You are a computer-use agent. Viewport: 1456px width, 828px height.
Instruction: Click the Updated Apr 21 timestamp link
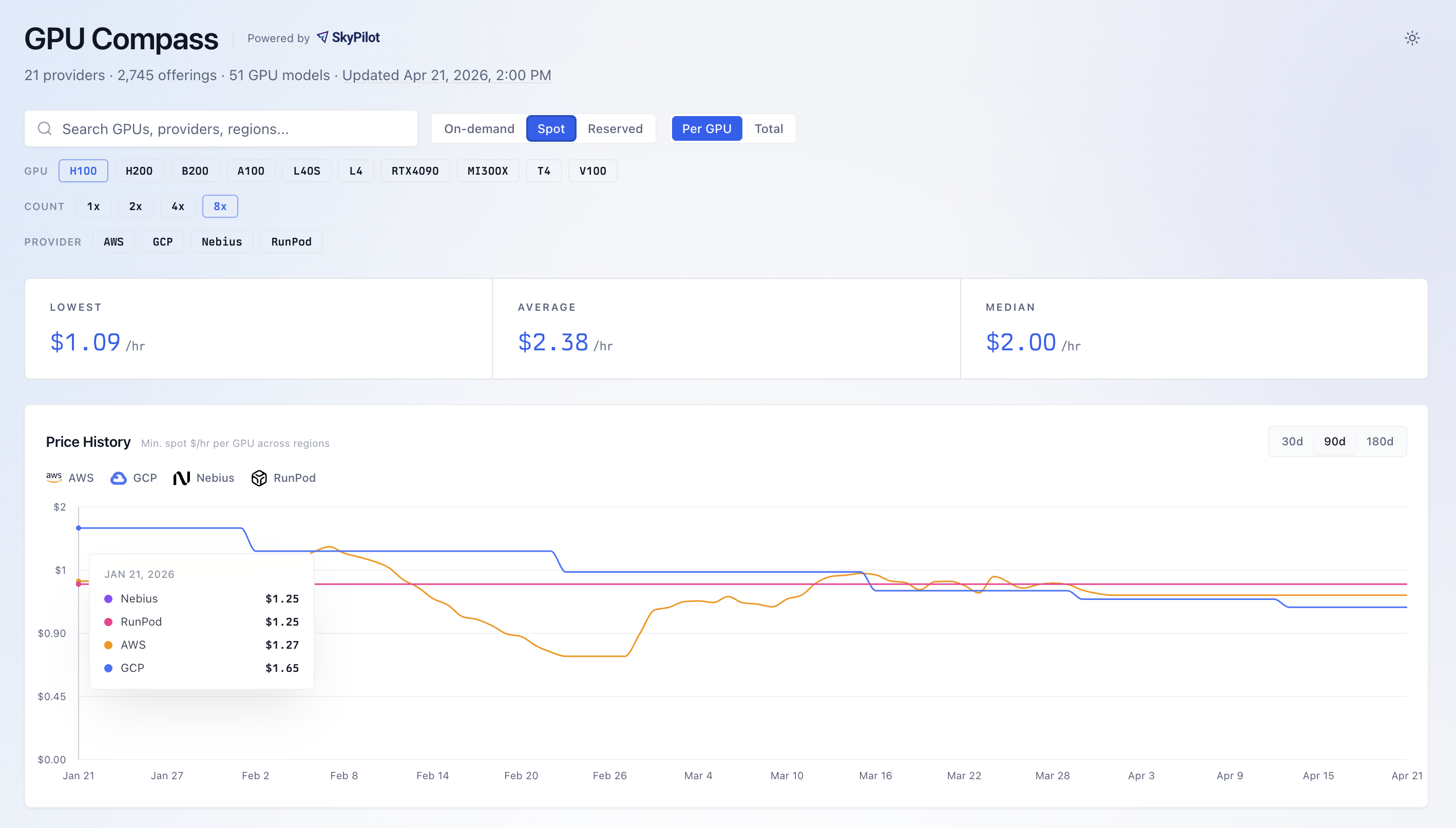(x=447, y=74)
